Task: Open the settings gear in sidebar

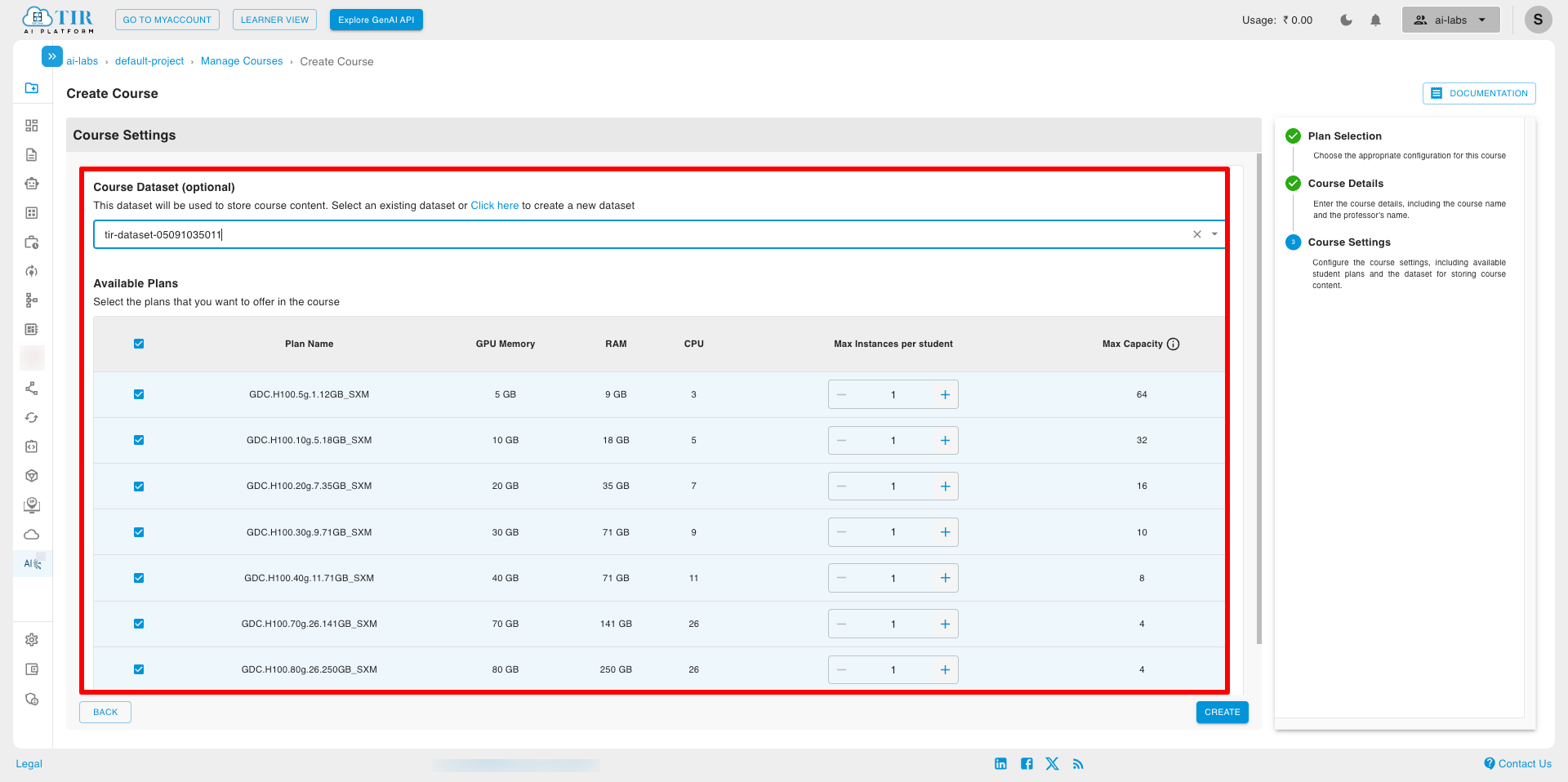Action: 32,640
